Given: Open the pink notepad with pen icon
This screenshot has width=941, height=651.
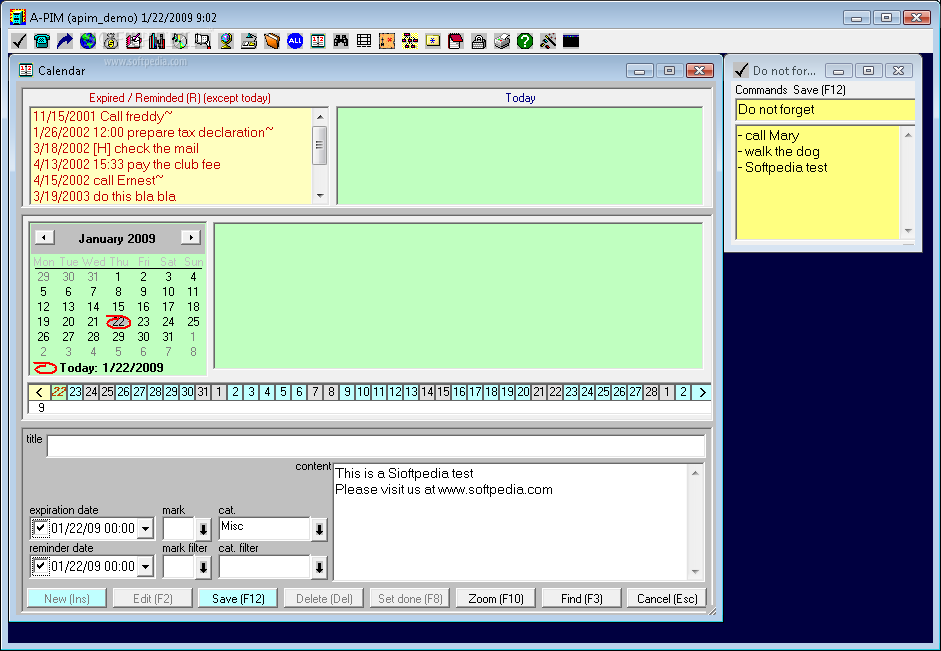Looking at the screenshot, I should point(134,41).
